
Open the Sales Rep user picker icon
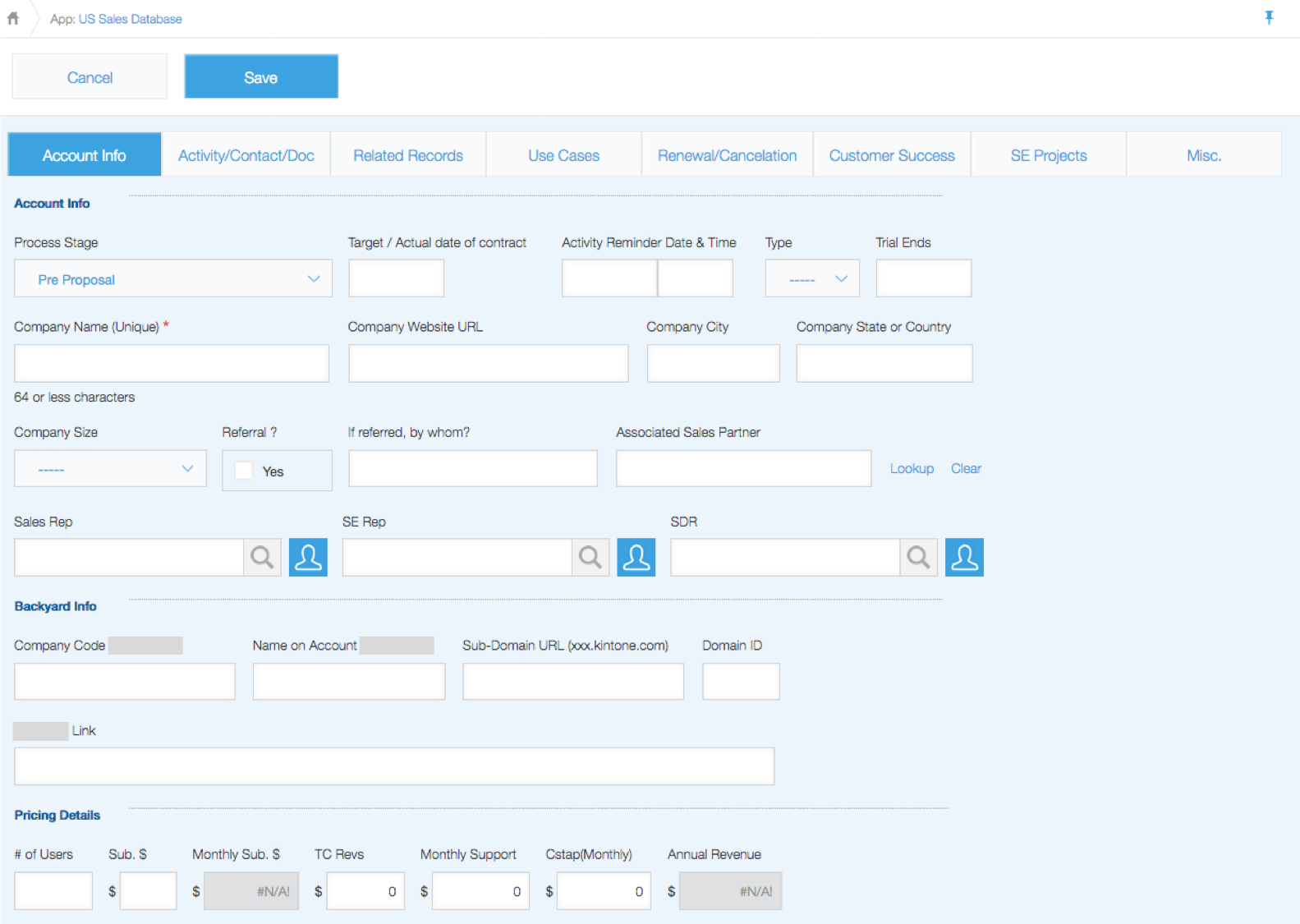click(x=308, y=558)
